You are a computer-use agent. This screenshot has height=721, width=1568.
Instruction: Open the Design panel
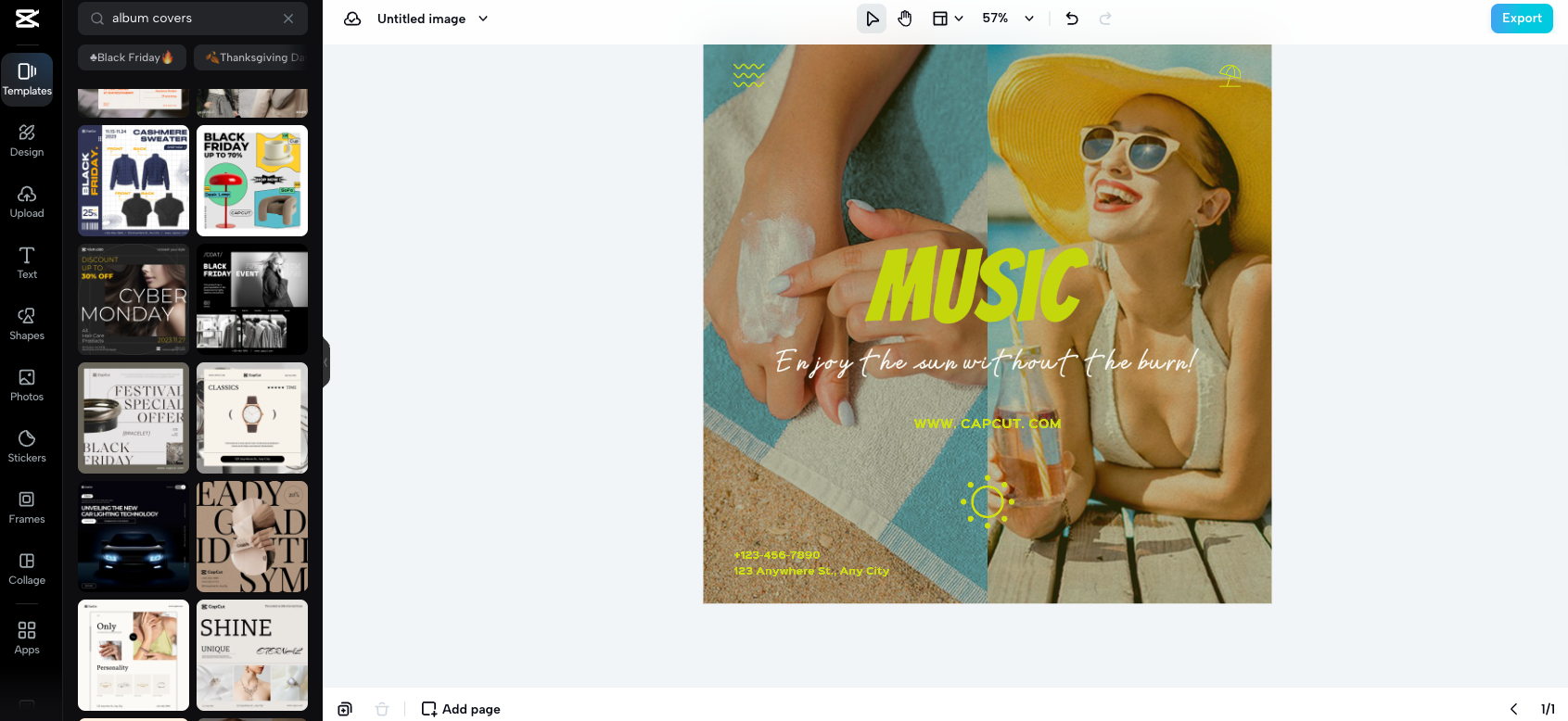(27, 140)
